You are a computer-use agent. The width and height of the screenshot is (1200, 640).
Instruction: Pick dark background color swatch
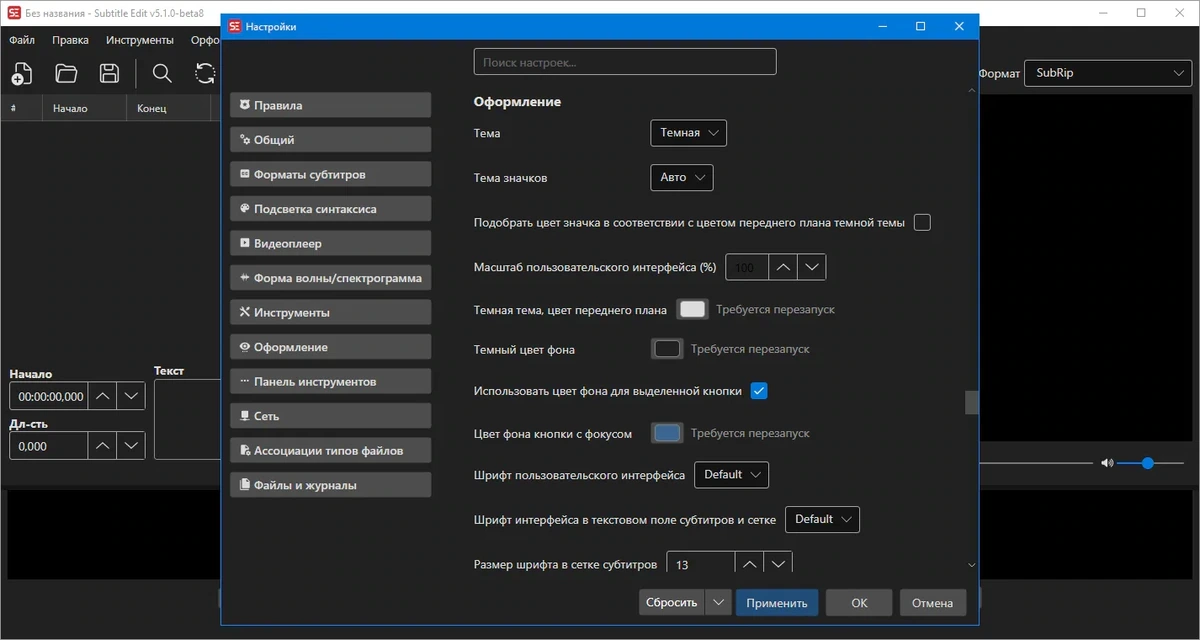click(x=667, y=349)
